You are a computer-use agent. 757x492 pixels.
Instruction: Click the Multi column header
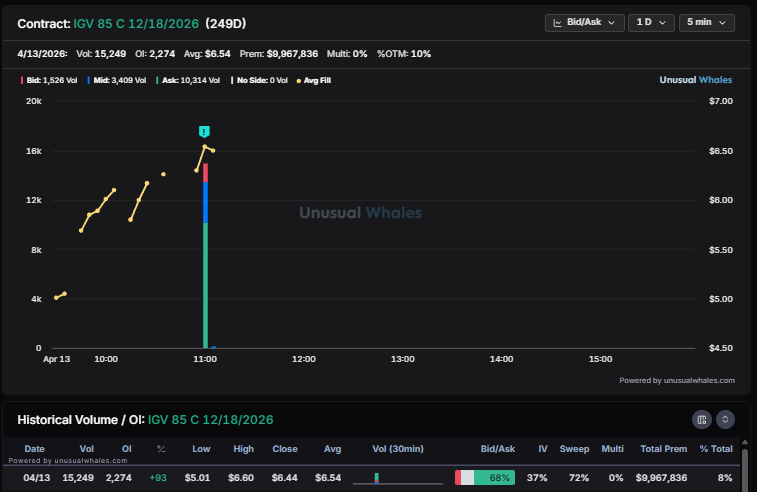612,449
